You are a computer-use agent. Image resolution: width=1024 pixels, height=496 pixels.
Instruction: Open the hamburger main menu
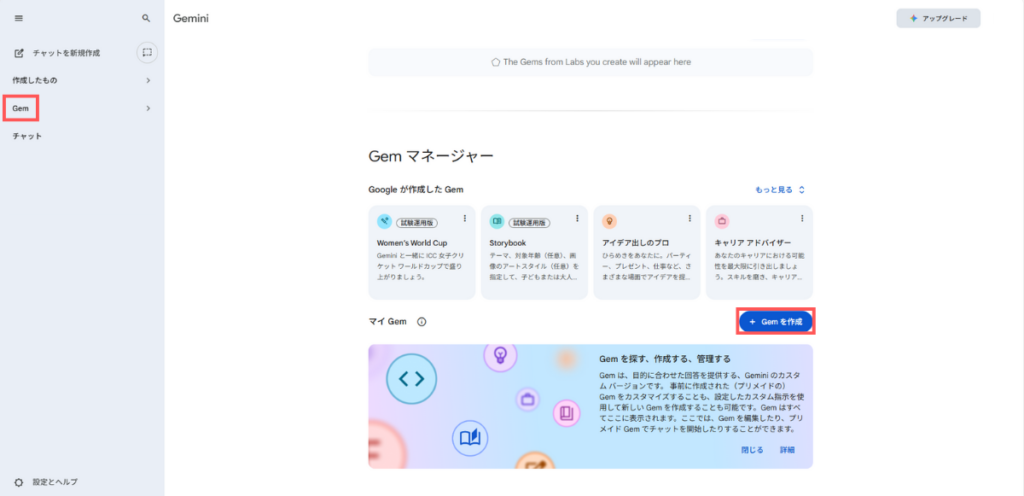19,18
